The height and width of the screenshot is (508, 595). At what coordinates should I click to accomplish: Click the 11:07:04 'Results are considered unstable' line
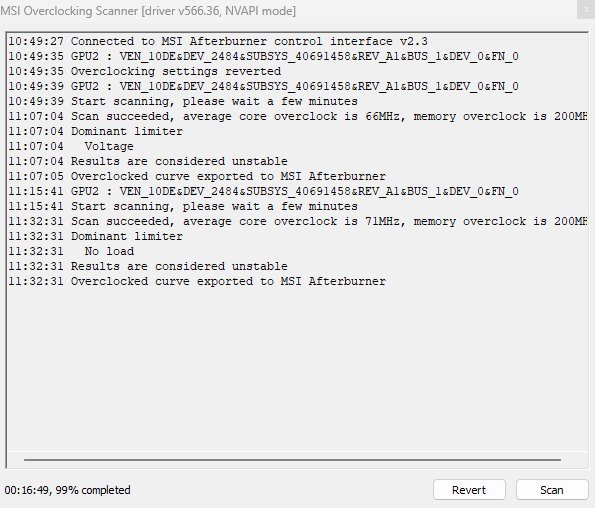[x=148, y=161]
